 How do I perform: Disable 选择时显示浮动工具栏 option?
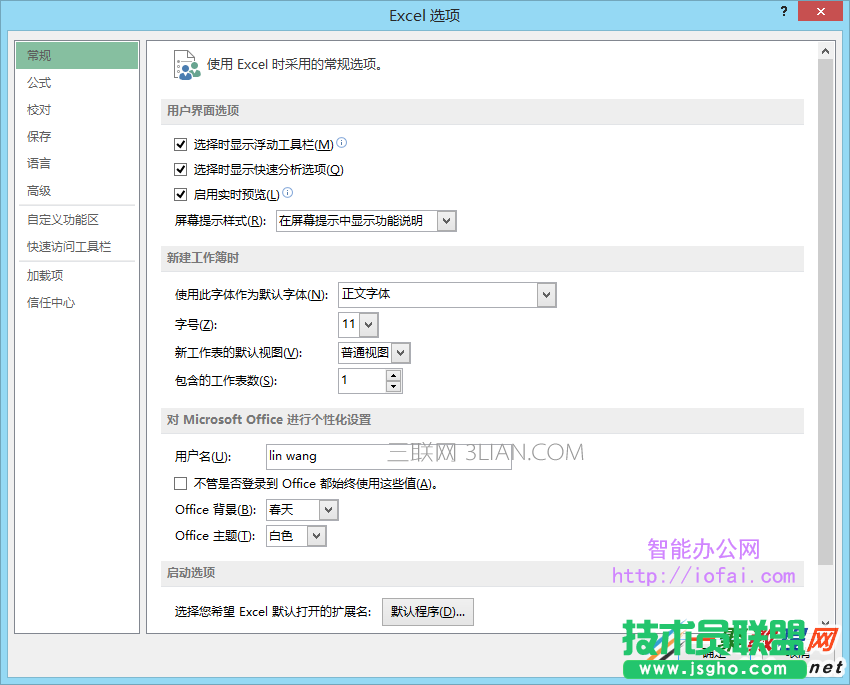click(x=180, y=143)
